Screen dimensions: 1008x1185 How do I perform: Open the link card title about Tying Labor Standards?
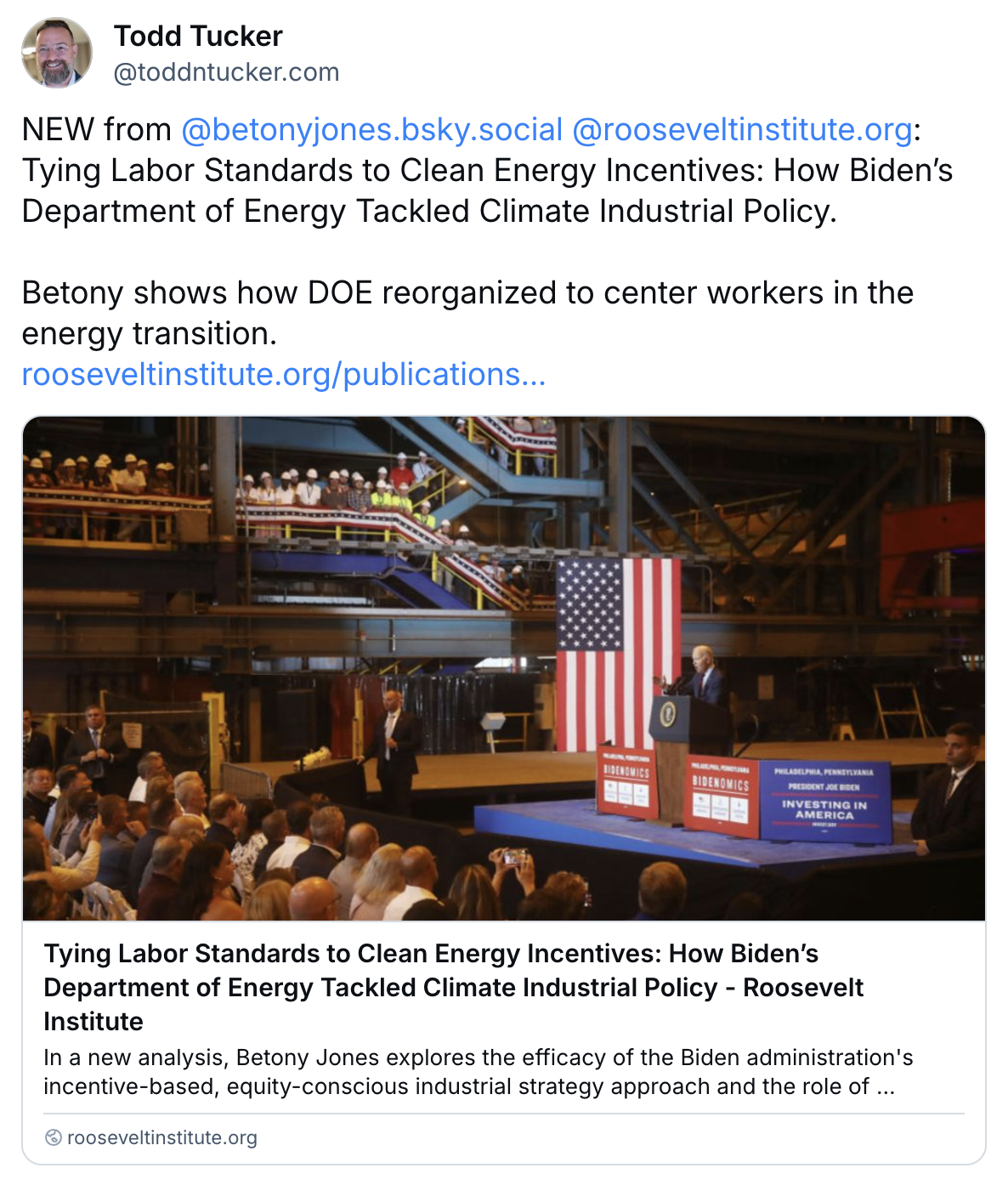[x=453, y=987]
